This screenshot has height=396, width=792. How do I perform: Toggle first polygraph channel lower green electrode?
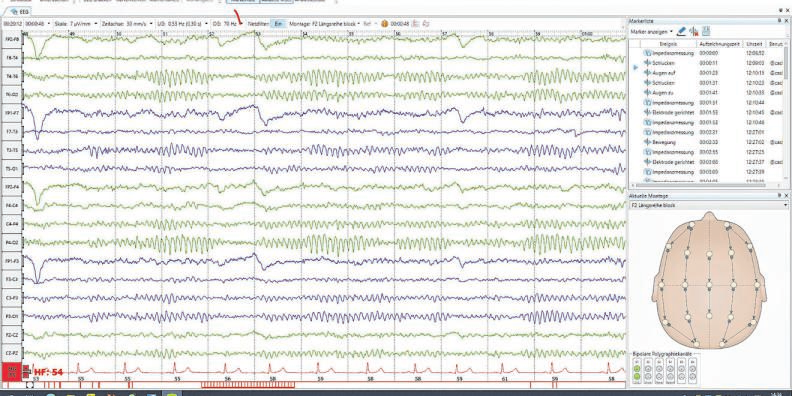point(636,376)
